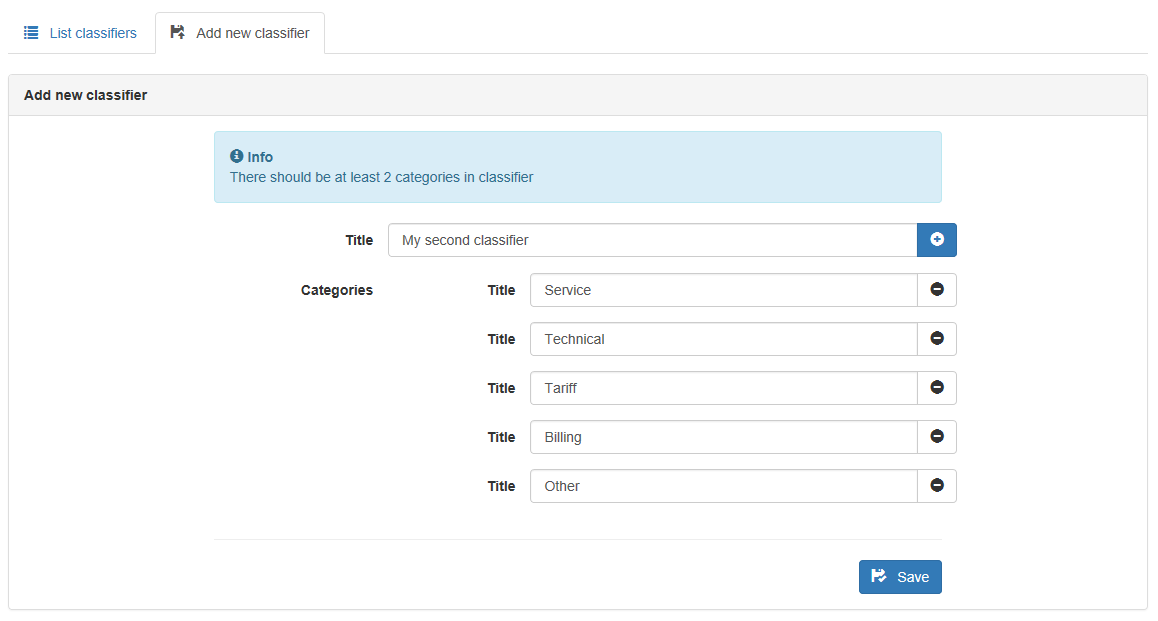This screenshot has height=621, width=1158.
Task: Click the Title label beside the Technical field
Action: pyautogui.click(x=501, y=339)
